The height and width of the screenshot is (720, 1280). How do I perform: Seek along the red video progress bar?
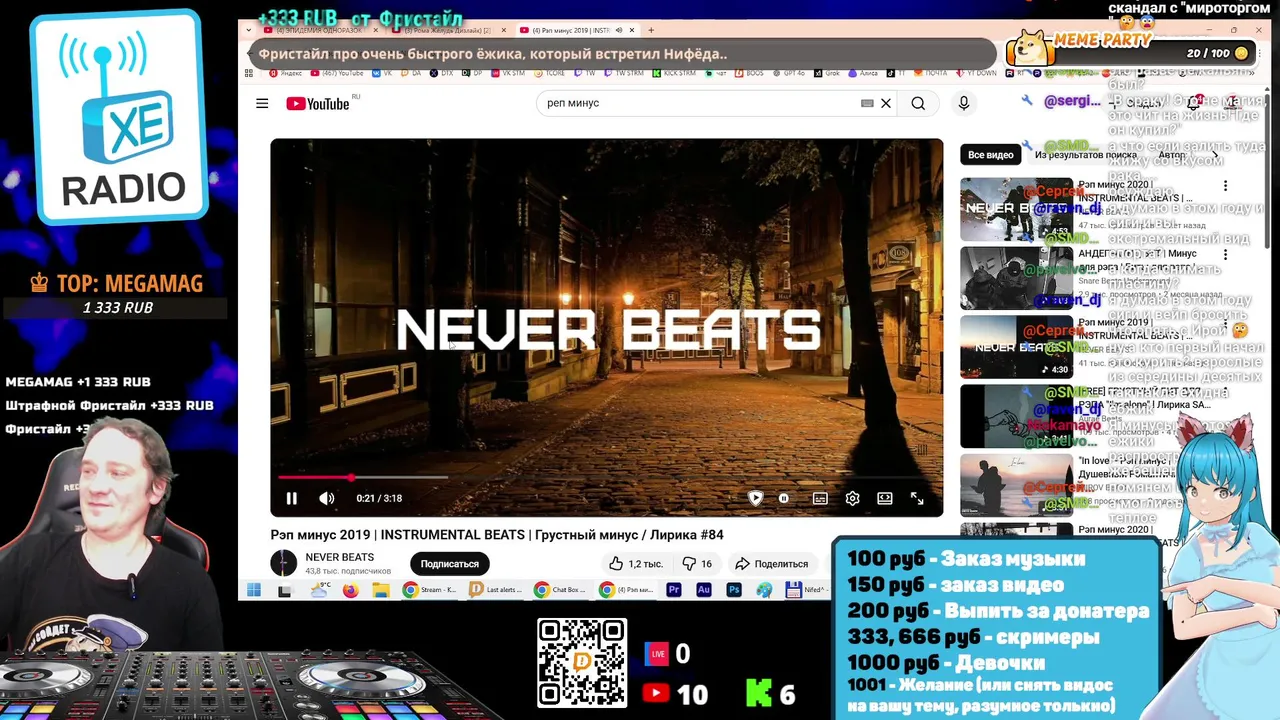(606, 478)
